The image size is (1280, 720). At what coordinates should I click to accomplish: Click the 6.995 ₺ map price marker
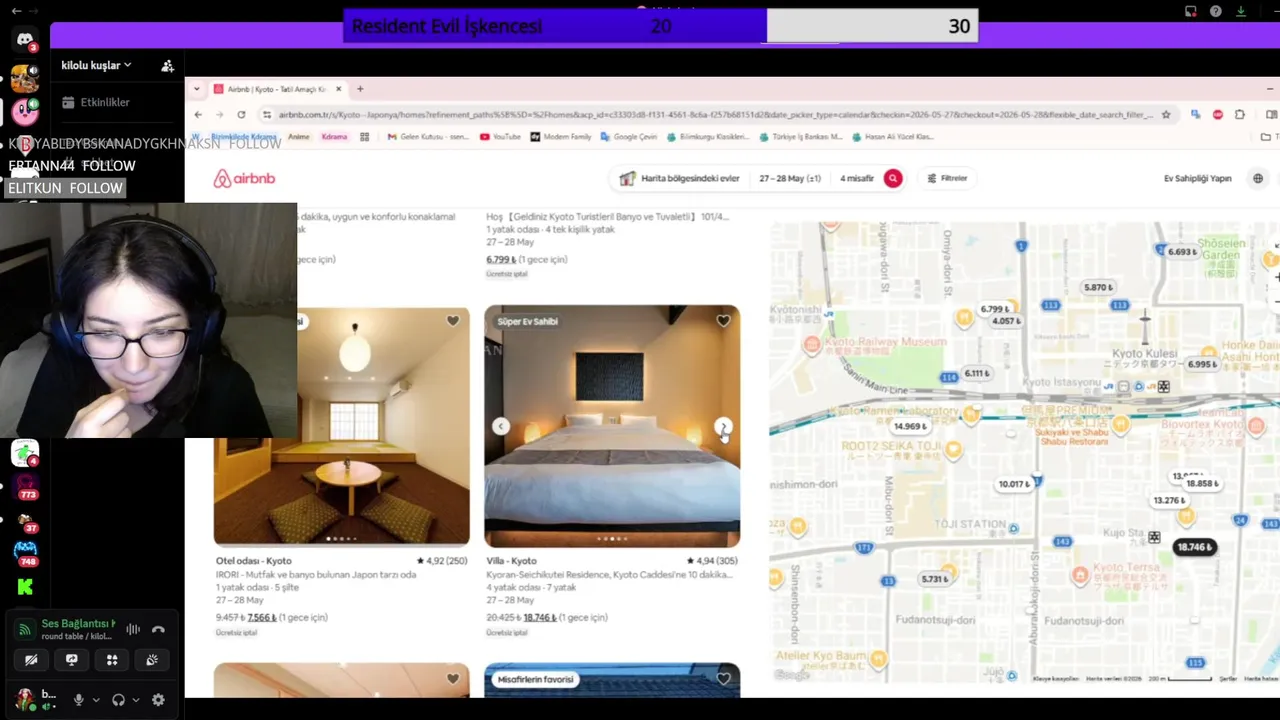click(1201, 364)
